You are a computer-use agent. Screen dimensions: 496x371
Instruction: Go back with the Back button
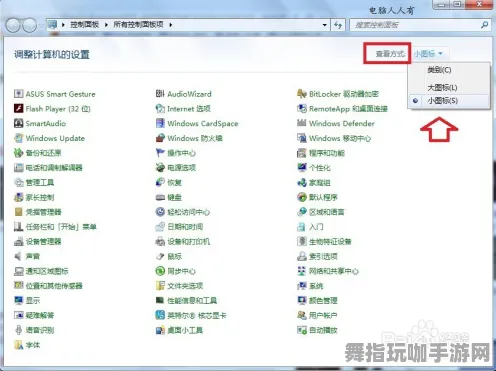point(13,25)
